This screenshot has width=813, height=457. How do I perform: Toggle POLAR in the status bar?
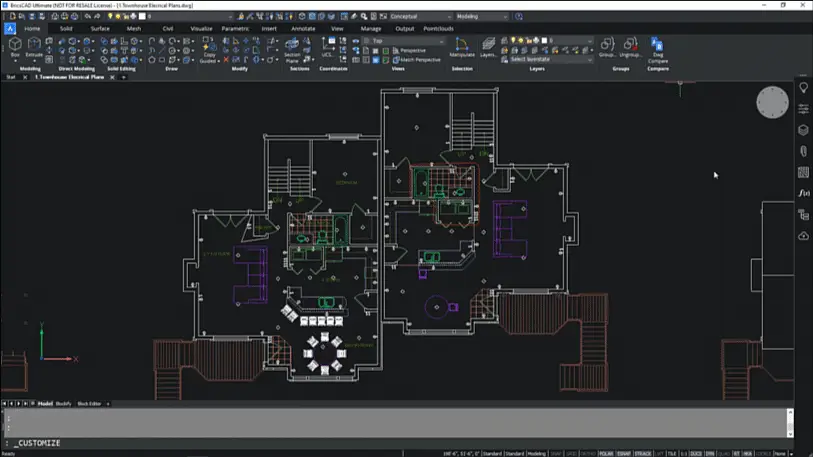tap(606, 454)
